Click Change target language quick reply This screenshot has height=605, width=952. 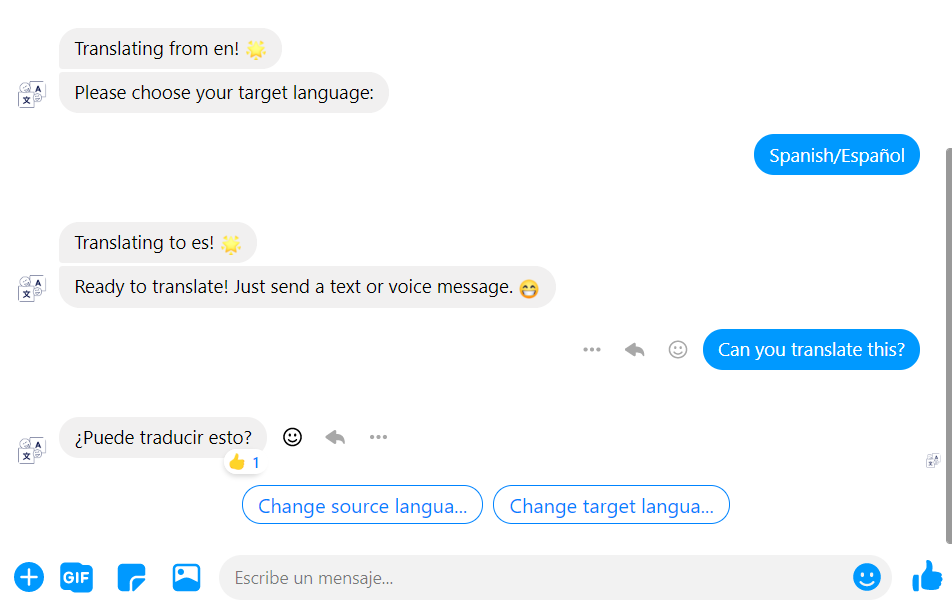[x=611, y=505]
